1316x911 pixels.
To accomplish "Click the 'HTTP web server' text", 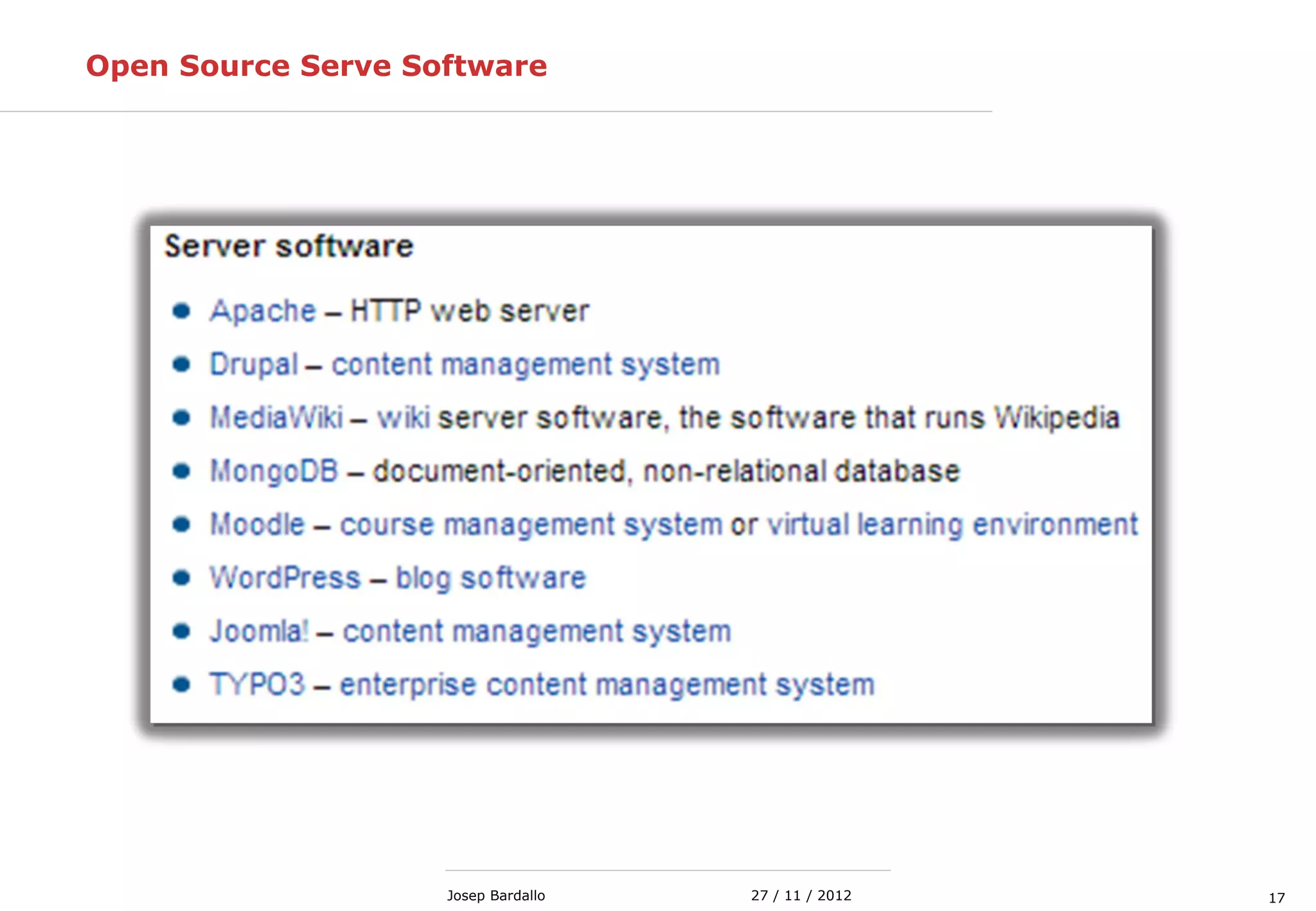I will click(470, 312).
